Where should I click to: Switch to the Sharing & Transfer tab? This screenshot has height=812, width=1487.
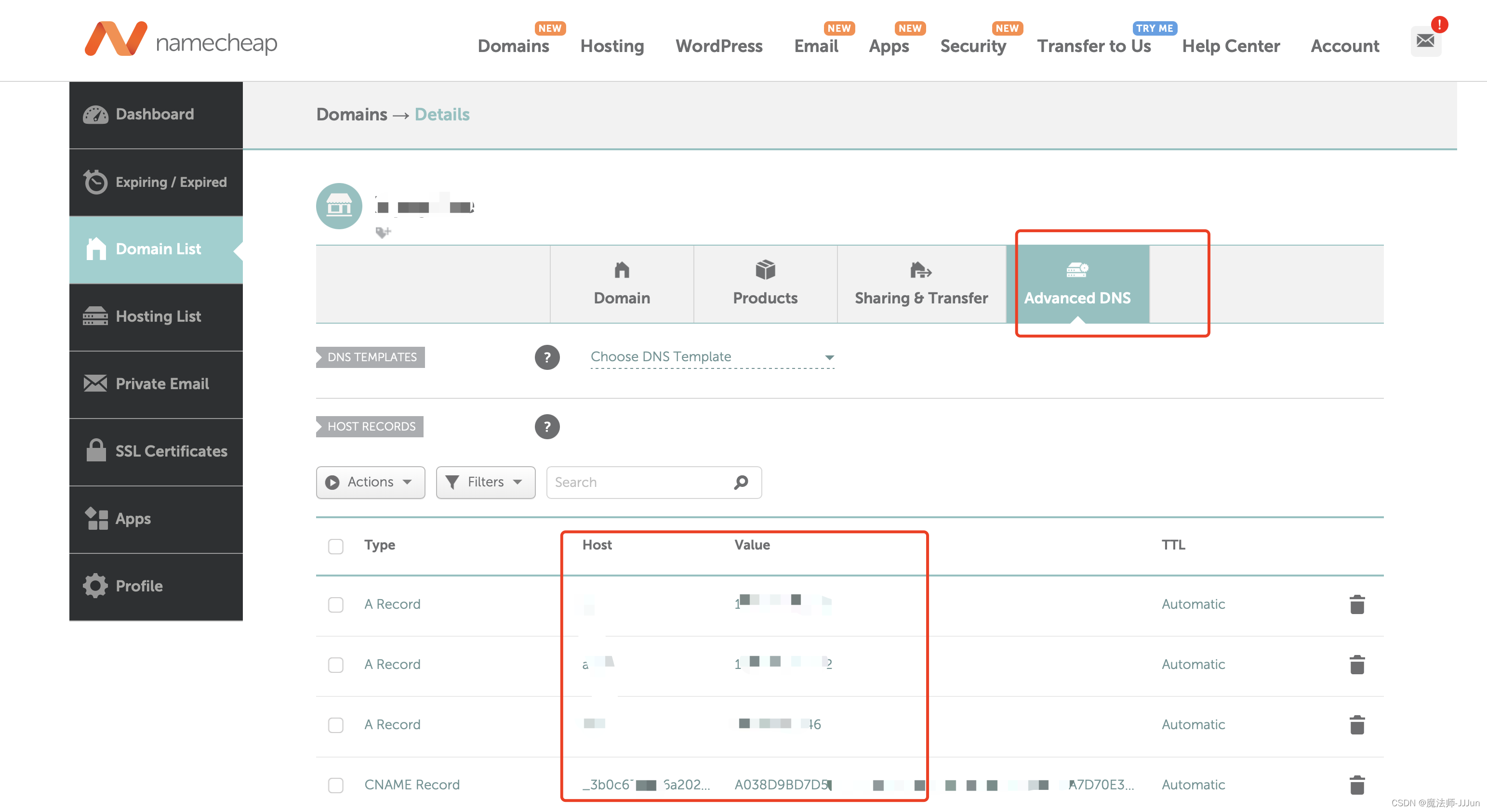click(921, 284)
